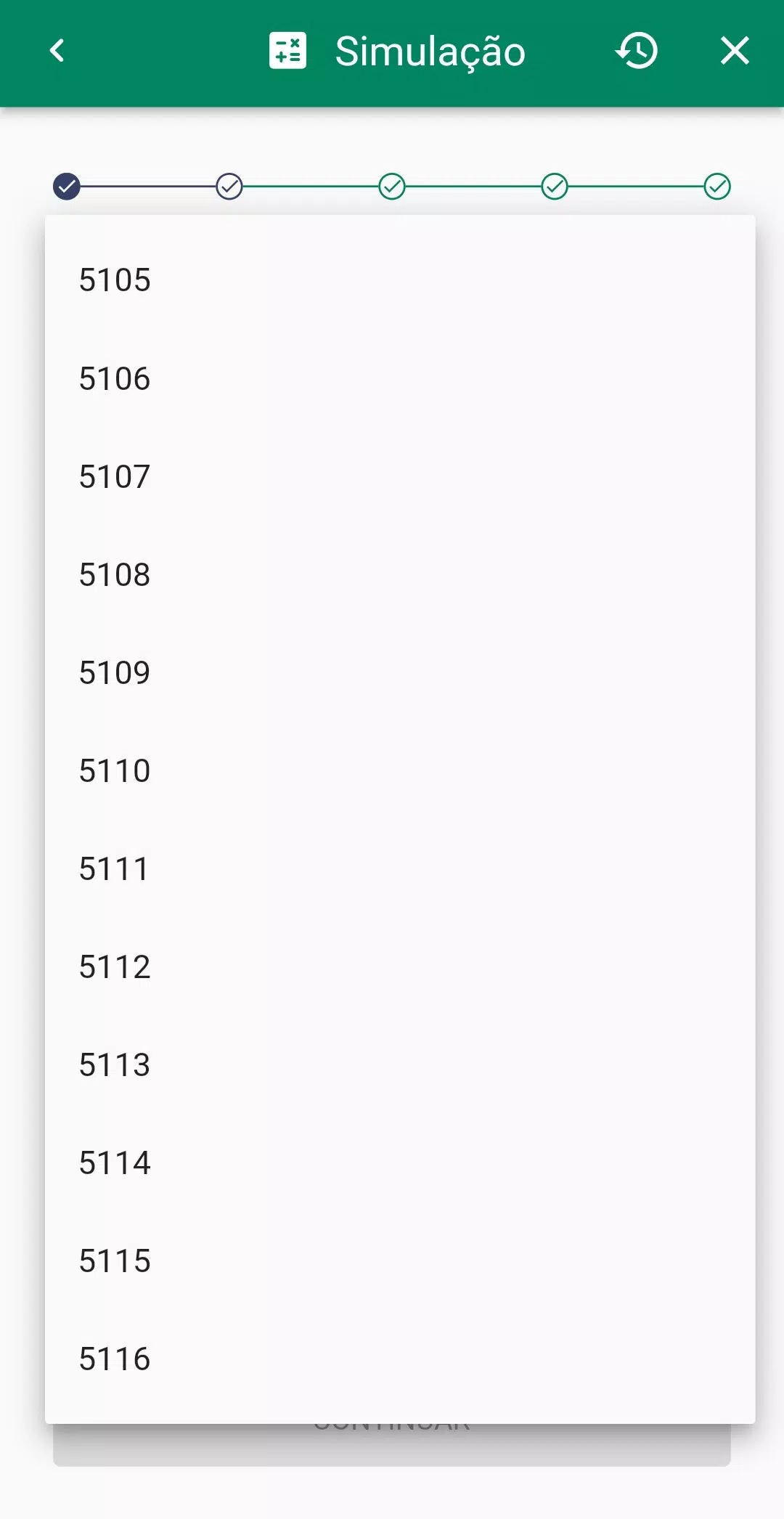Select 5109 from the options

[400, 673]
